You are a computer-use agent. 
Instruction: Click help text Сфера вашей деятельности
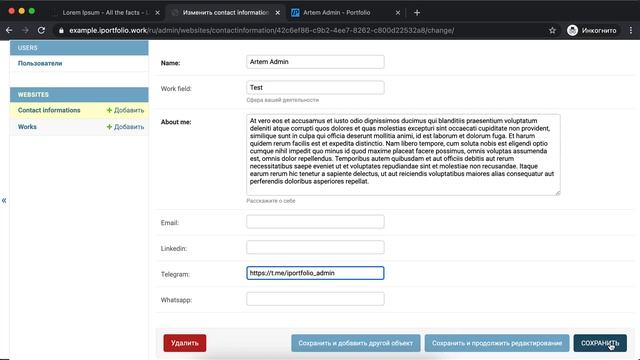tap(282, 100)
